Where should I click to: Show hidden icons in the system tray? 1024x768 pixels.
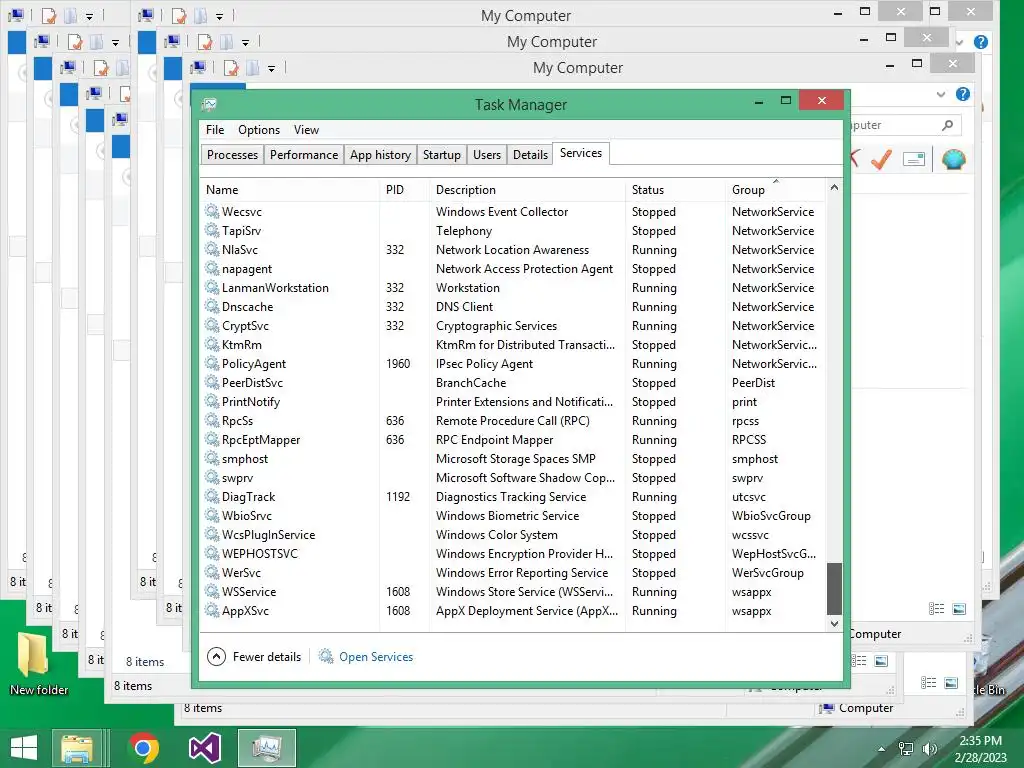tap(882, 749)
